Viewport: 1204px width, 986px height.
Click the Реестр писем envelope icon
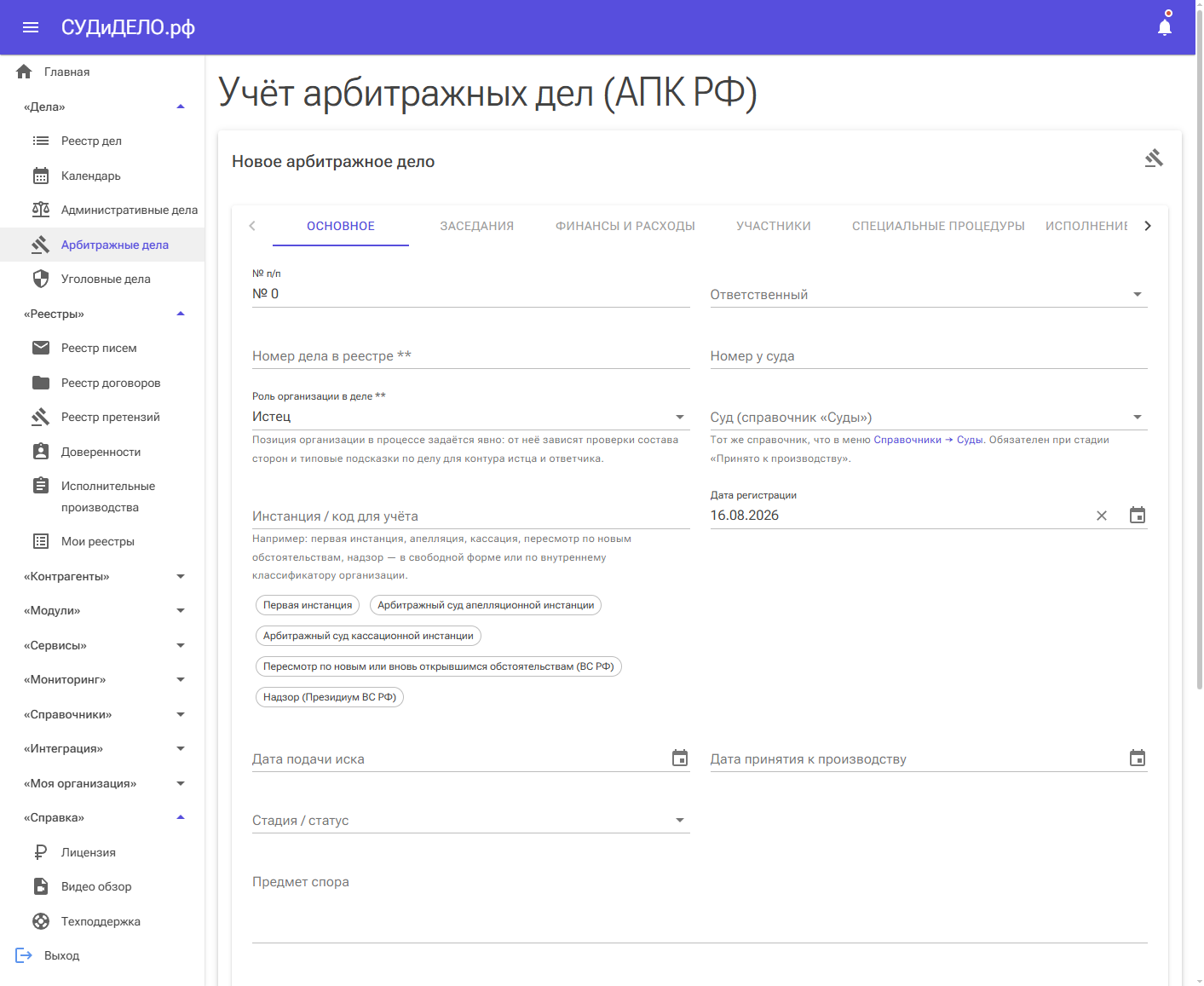point(41,348)
